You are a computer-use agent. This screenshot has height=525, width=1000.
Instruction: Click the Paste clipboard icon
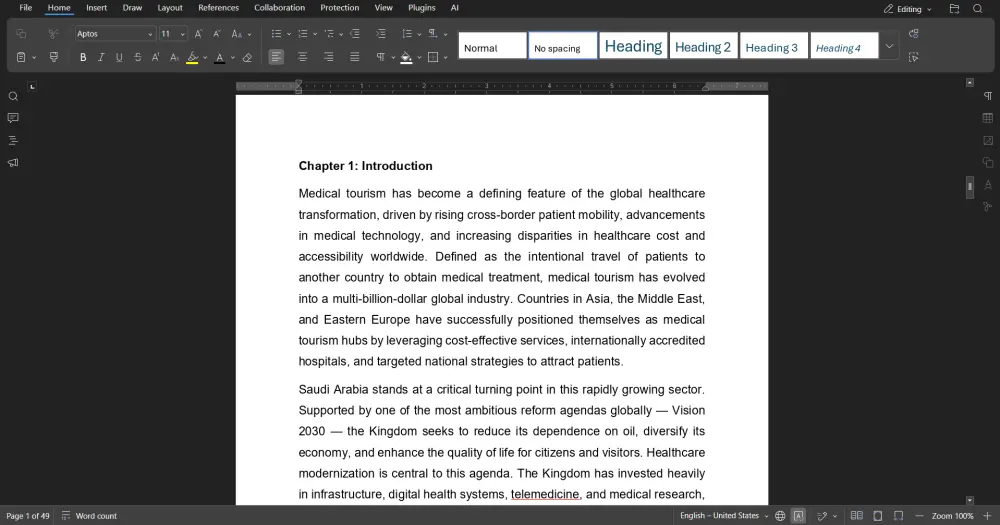(x=21, y=57)
